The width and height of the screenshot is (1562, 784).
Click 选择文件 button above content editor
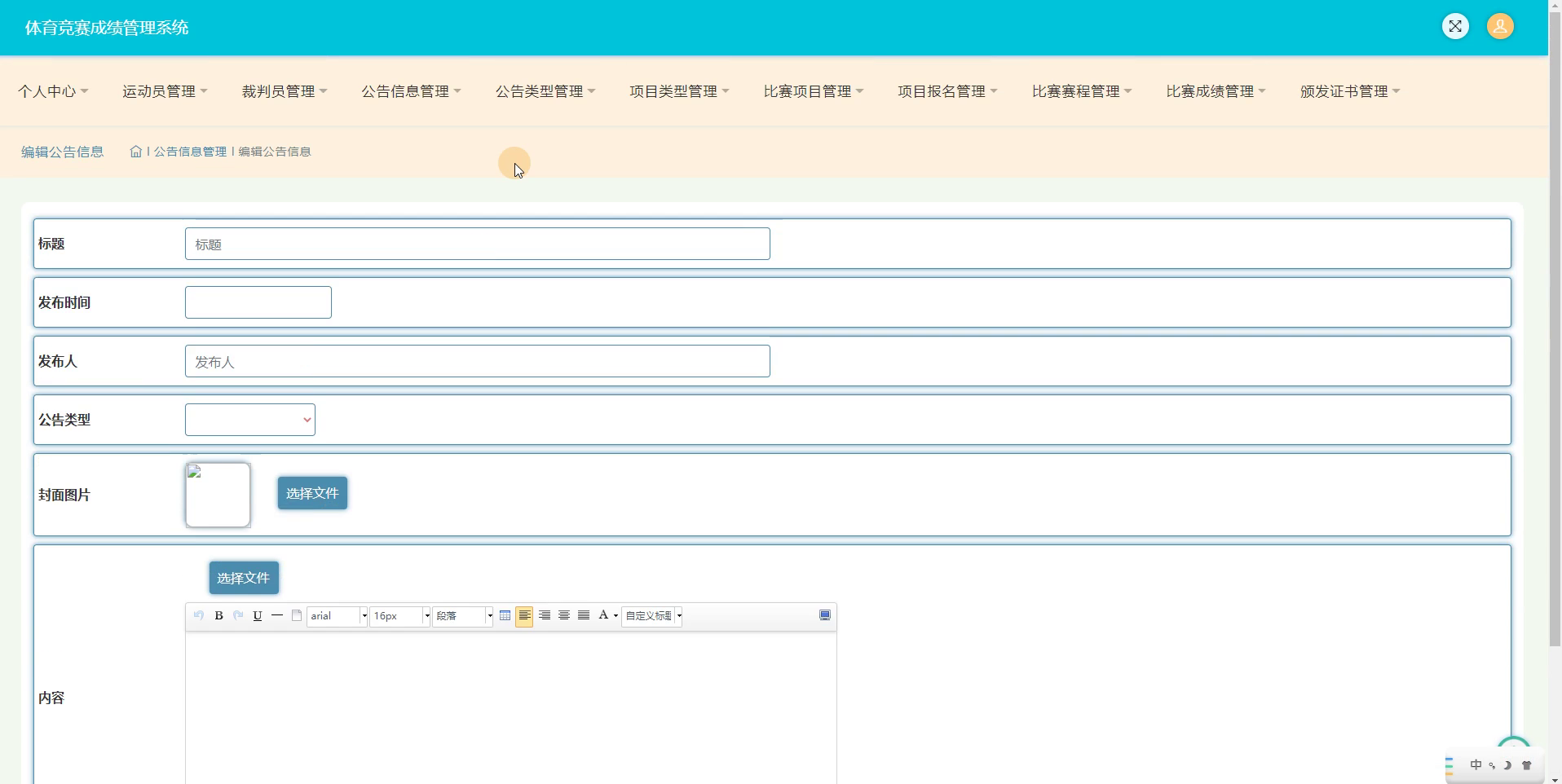tap(244, 578)
